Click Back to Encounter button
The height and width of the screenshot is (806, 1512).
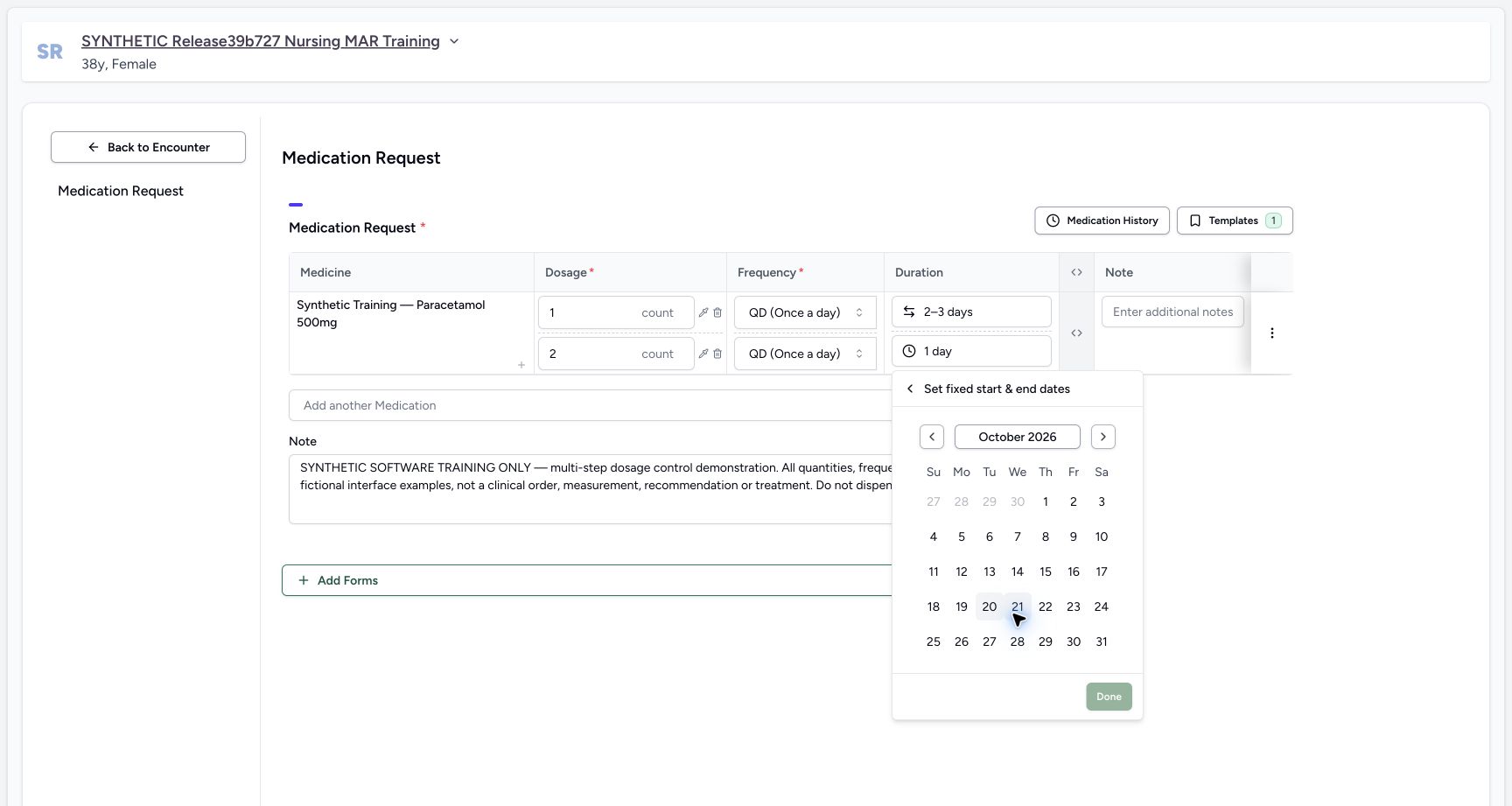148,147
